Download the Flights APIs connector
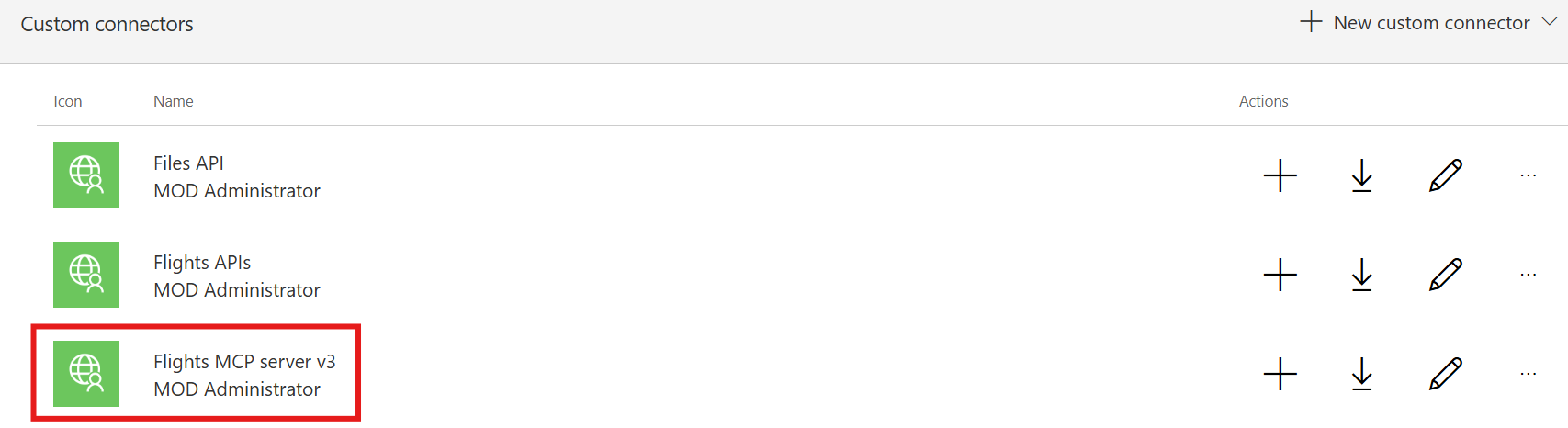Image resolution: width=1568 pixels, height=428 pixels. tap(1361, 275)
